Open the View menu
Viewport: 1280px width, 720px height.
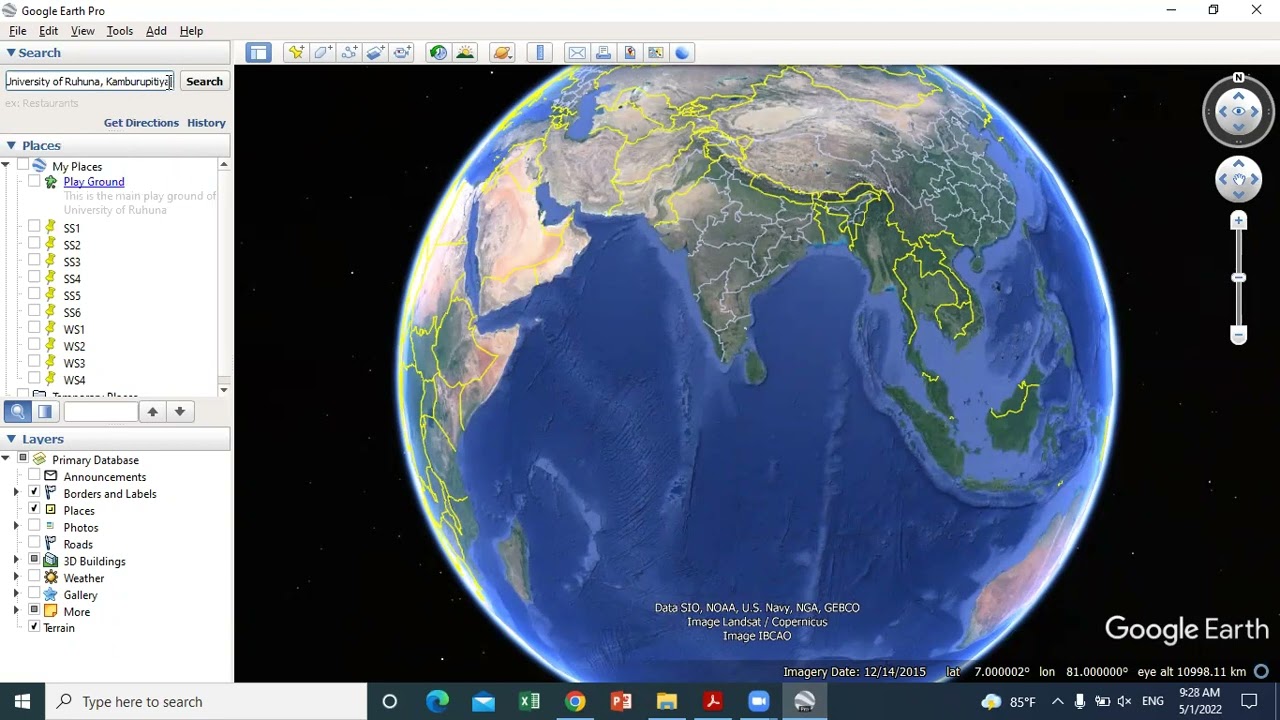(82, 31)
